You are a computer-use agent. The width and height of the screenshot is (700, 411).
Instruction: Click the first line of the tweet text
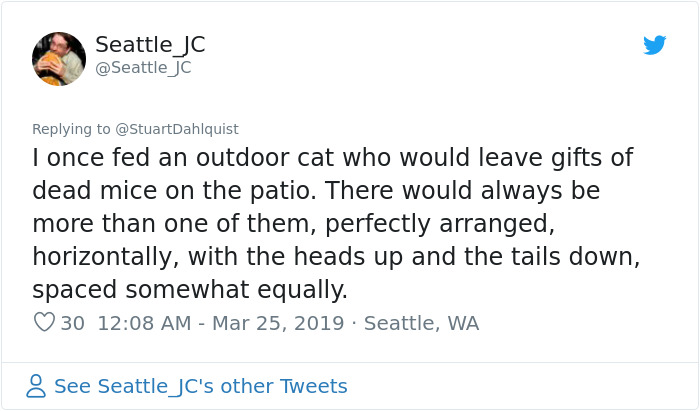(333, 158)
